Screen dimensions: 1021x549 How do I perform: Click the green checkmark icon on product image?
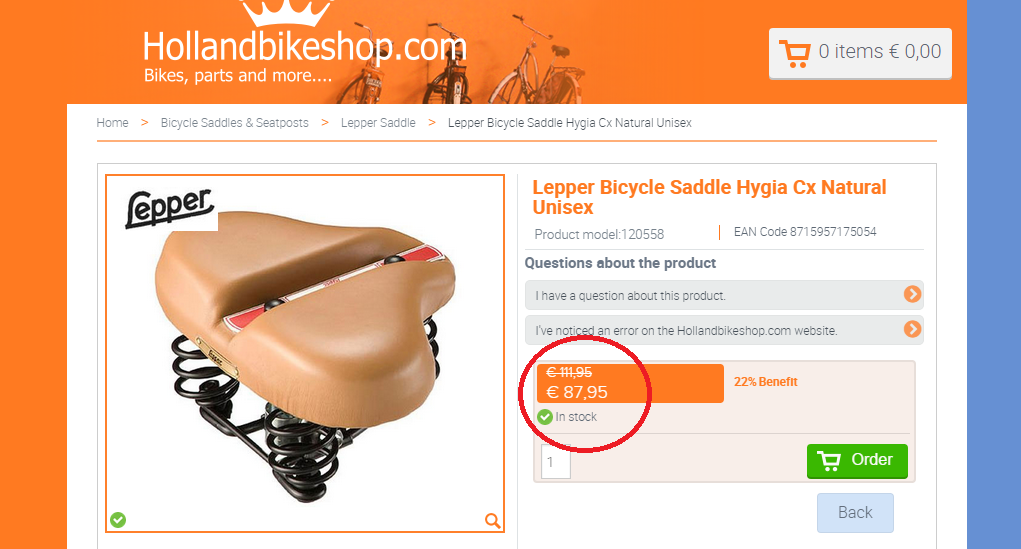[118, 520]
